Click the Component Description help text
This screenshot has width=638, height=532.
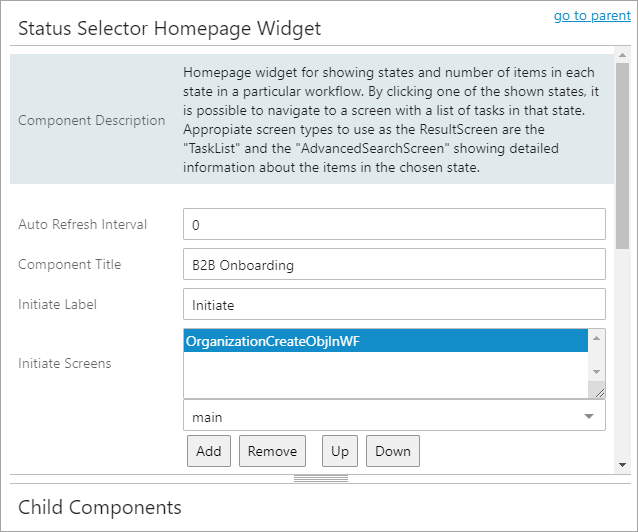click(389, 120)
